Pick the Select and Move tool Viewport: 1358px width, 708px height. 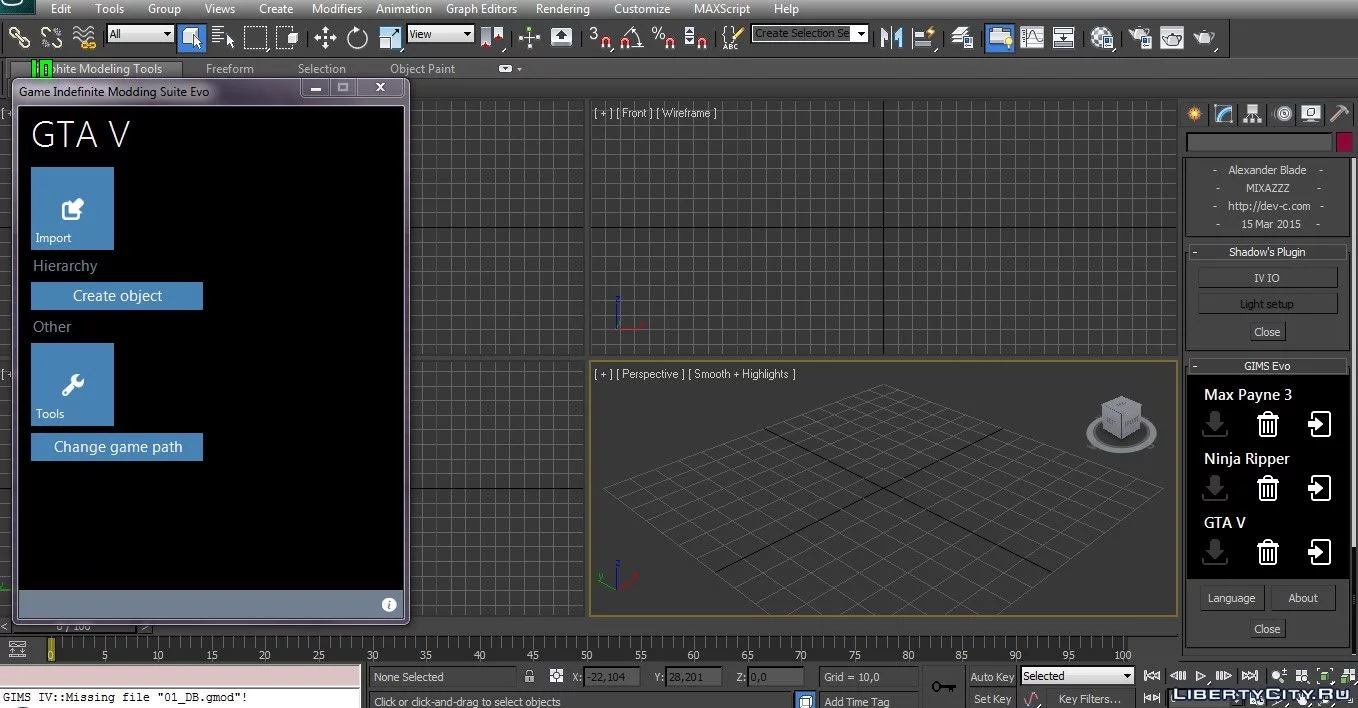click(325, 38)
